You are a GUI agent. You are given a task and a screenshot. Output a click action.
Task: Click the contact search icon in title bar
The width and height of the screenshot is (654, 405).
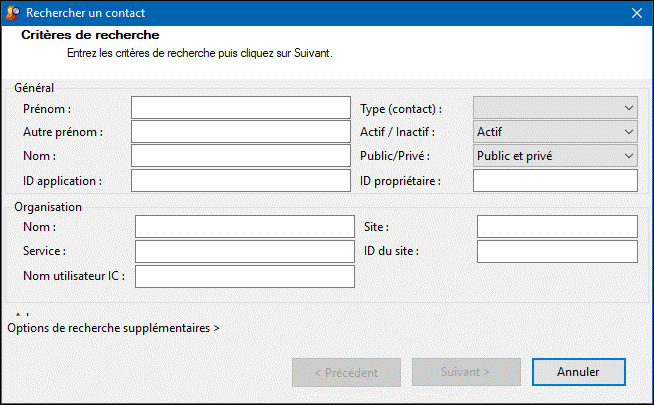[x=12, y=13]
